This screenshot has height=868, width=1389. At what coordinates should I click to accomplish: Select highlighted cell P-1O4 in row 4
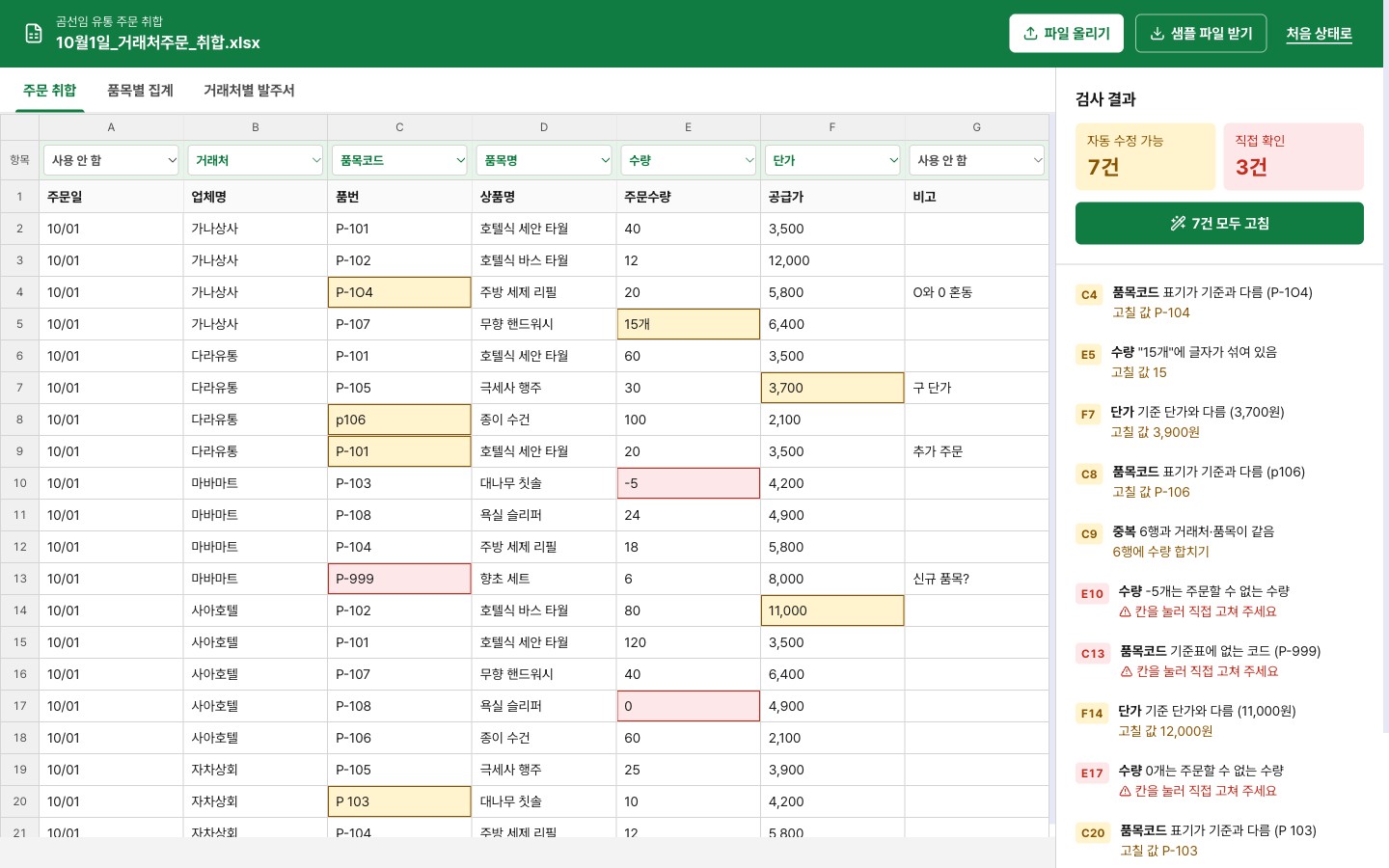[x=399, y=292]
